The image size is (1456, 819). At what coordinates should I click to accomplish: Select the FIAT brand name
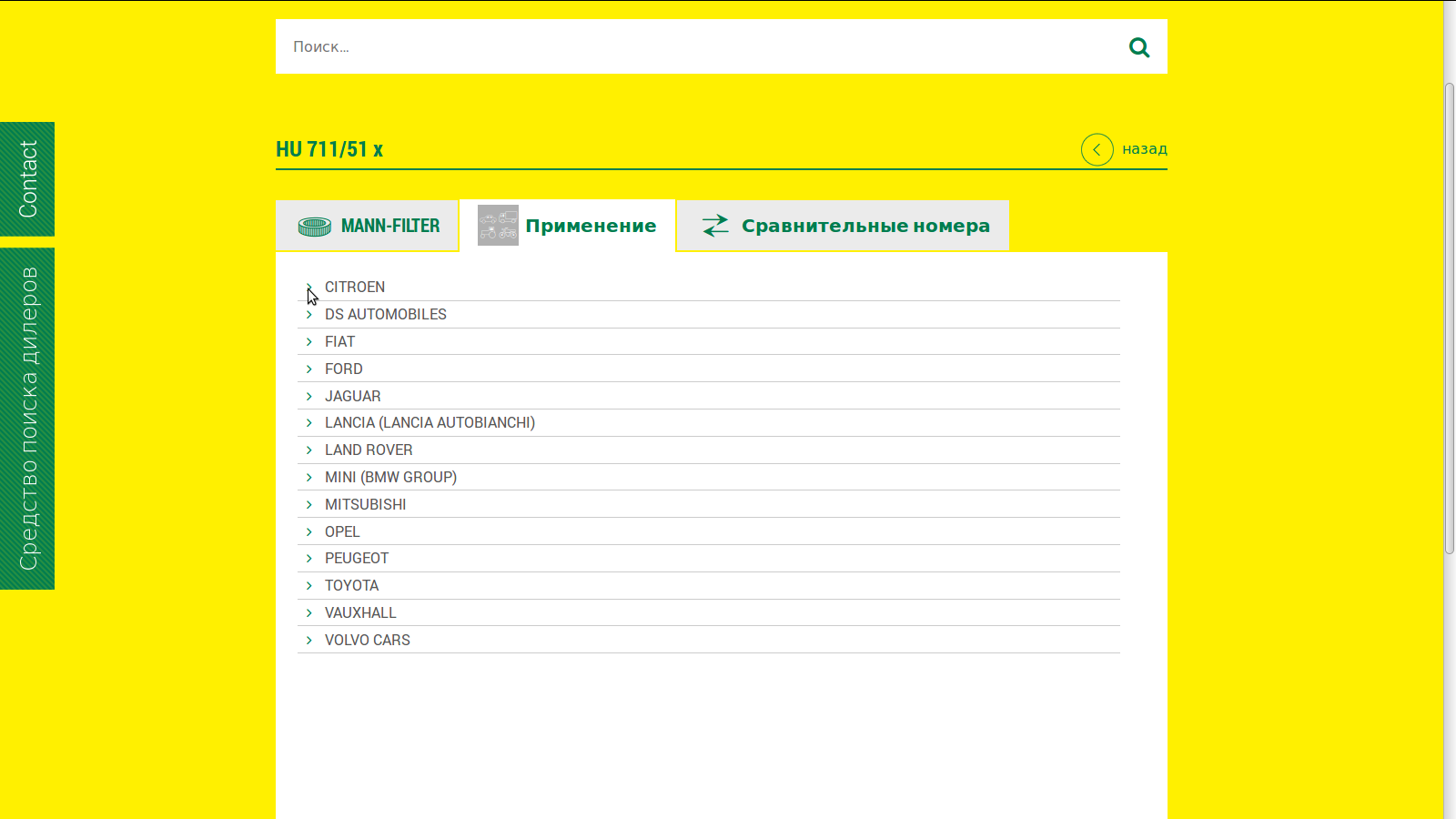pos(340,342)
